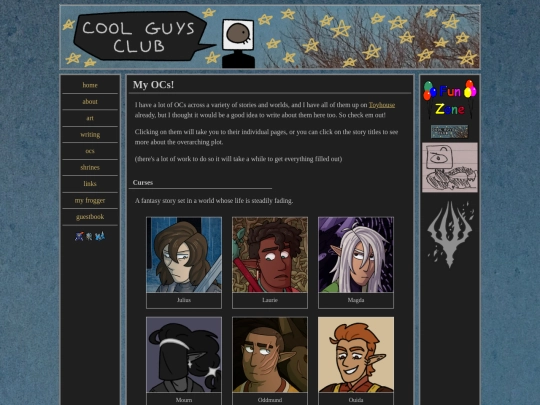This screenshot has height=405, width=540.
Task: Navigate to the writing page
Action: [90, 135]
